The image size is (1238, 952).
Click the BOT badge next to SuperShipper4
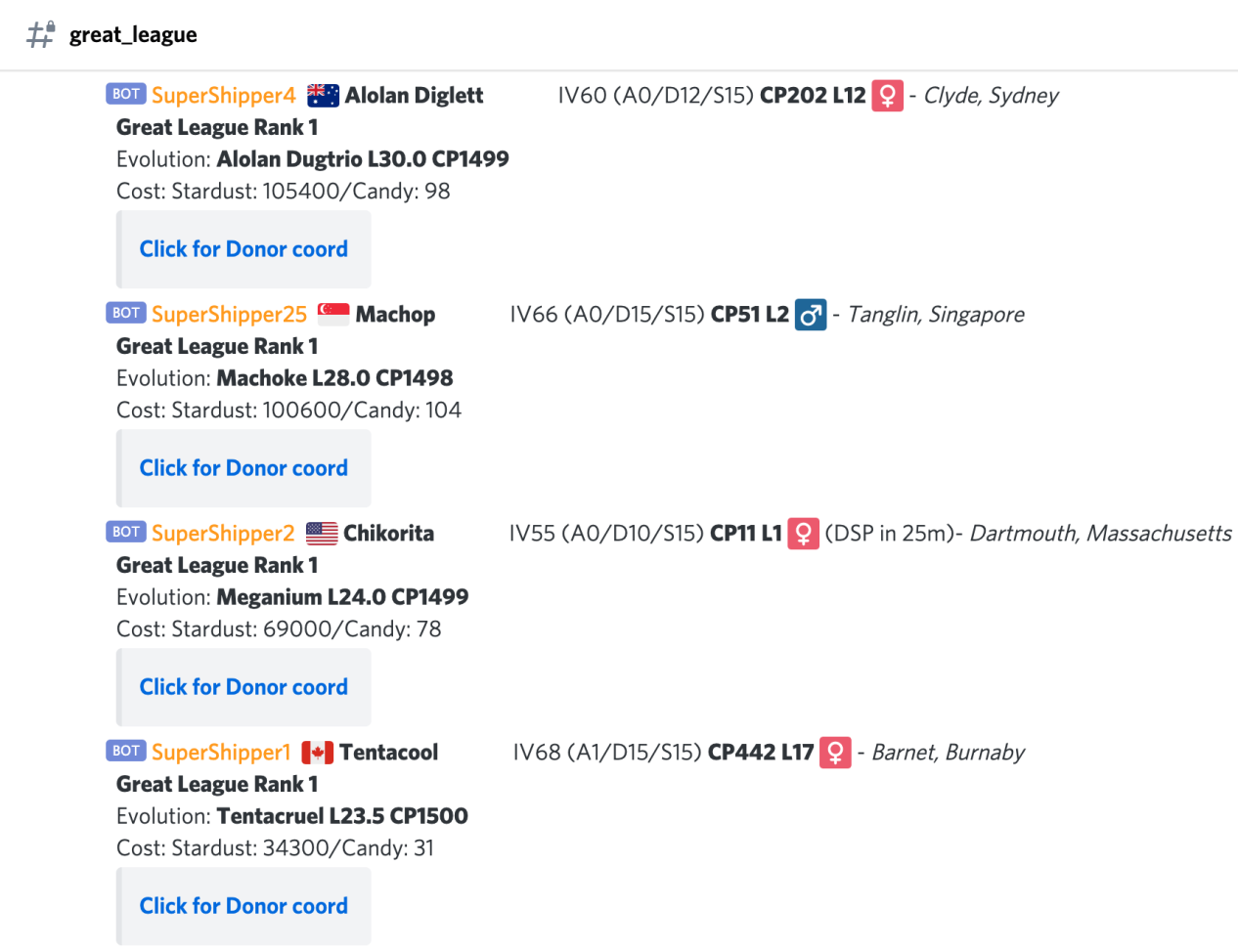click(126, 94)
